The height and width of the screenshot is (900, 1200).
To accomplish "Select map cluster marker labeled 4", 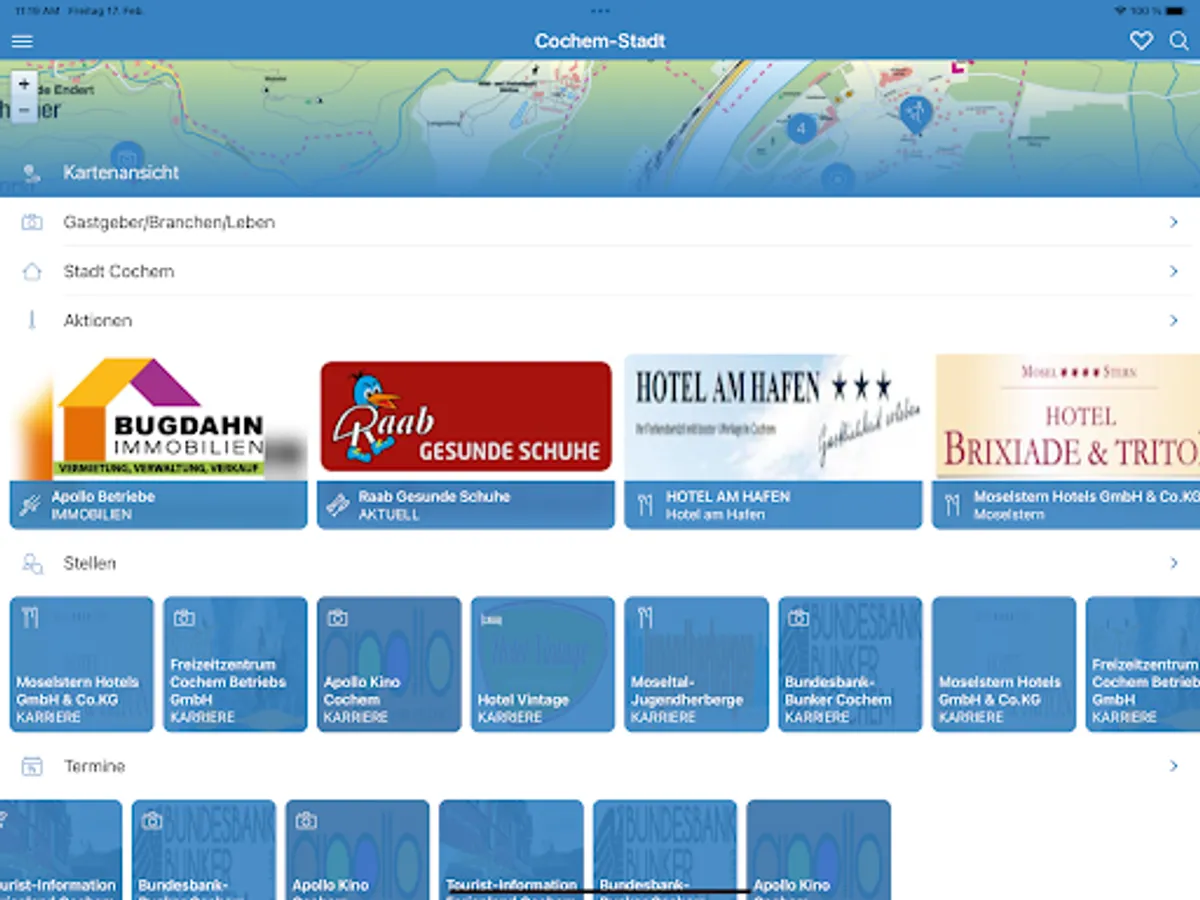I will [801, 128].
